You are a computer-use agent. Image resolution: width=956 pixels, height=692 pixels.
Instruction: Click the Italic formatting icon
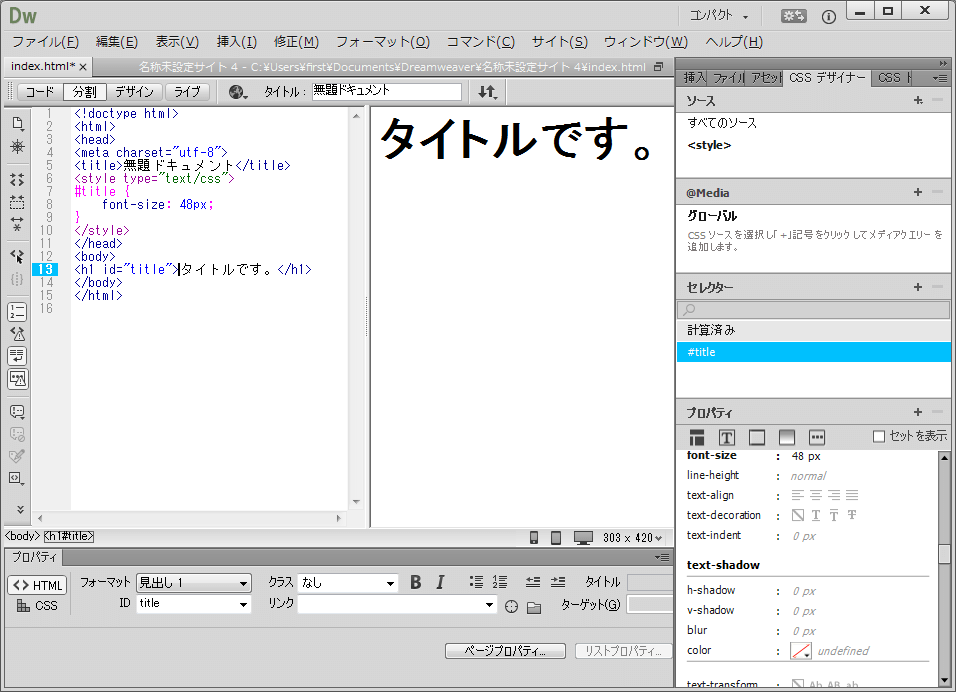point(440,583)
